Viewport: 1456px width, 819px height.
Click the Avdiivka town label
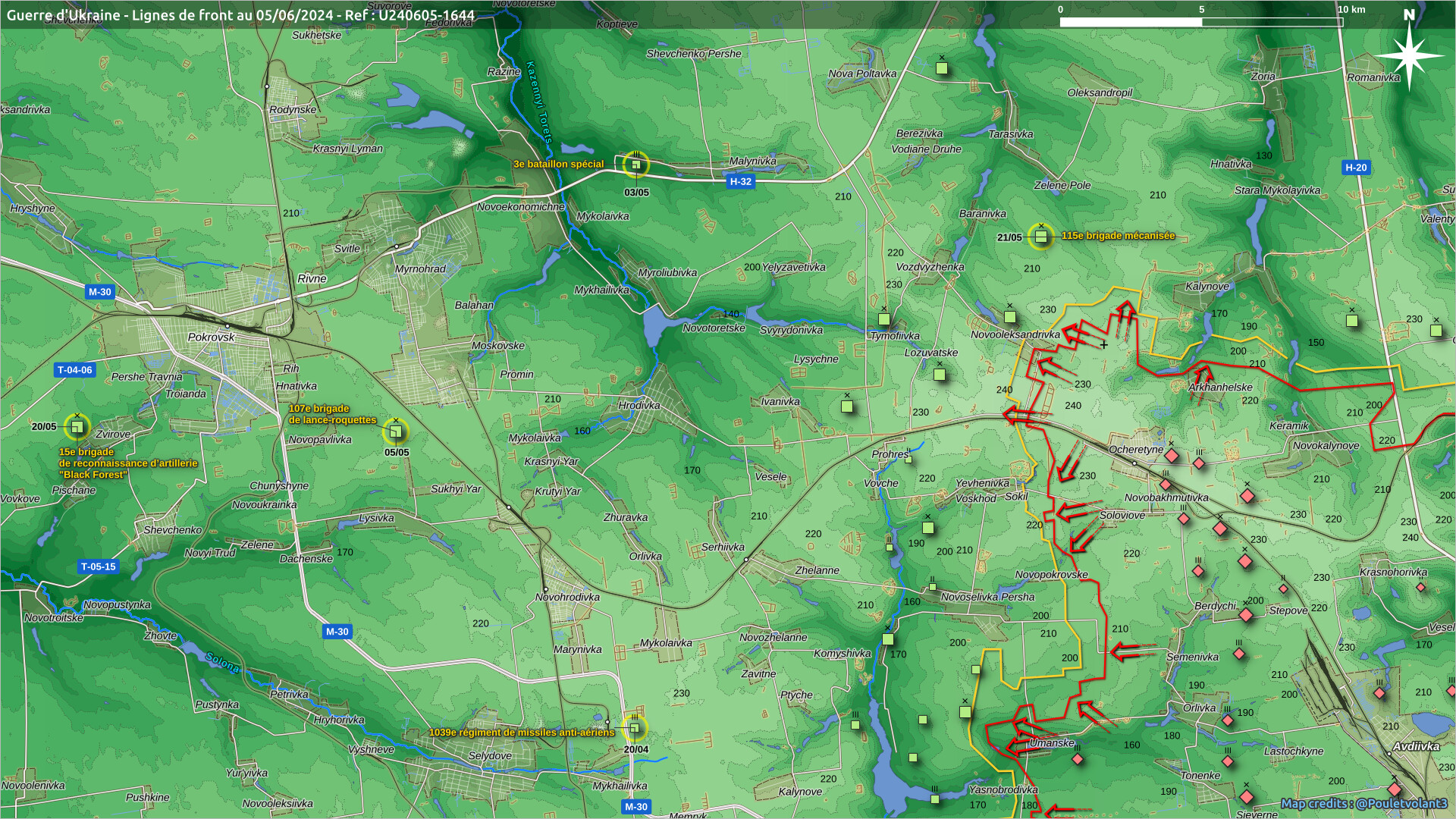[1416, 746]
